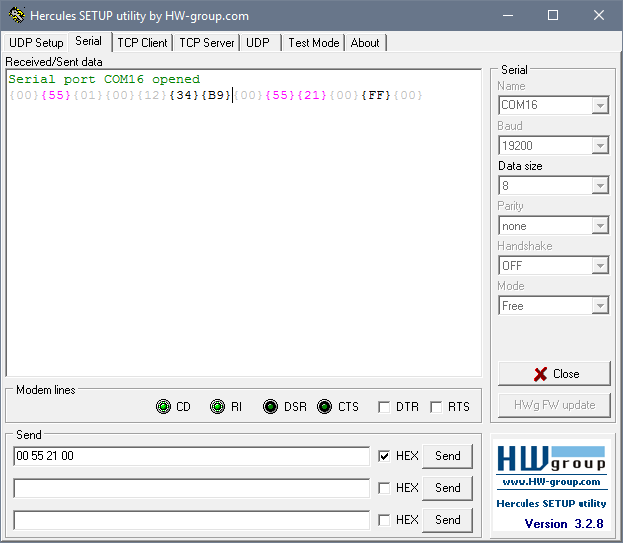Minimize the Hercules window
Image resolution: width=623 pixels, height=543 pixels.
click(x=508, y=15)
